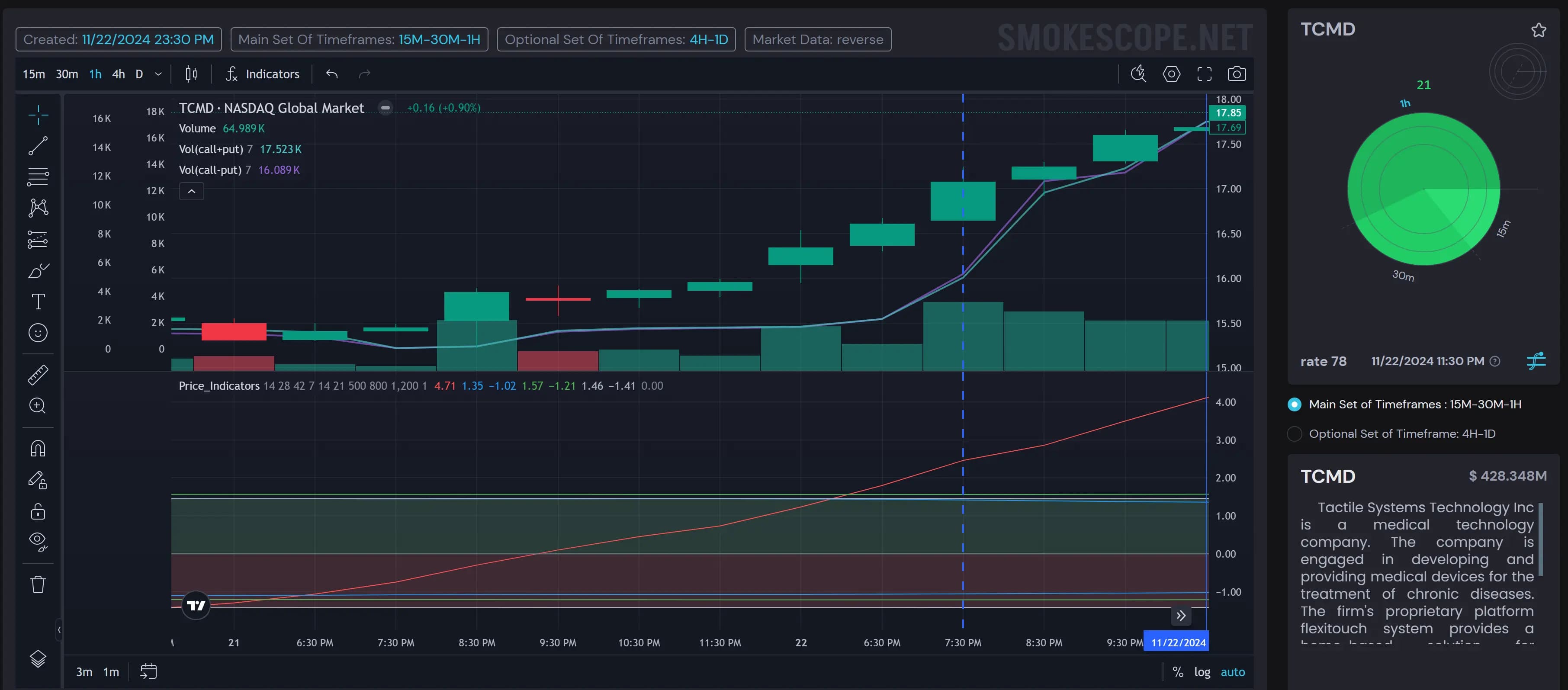Jump to latest bar double-arrow button

point(1181,616)
